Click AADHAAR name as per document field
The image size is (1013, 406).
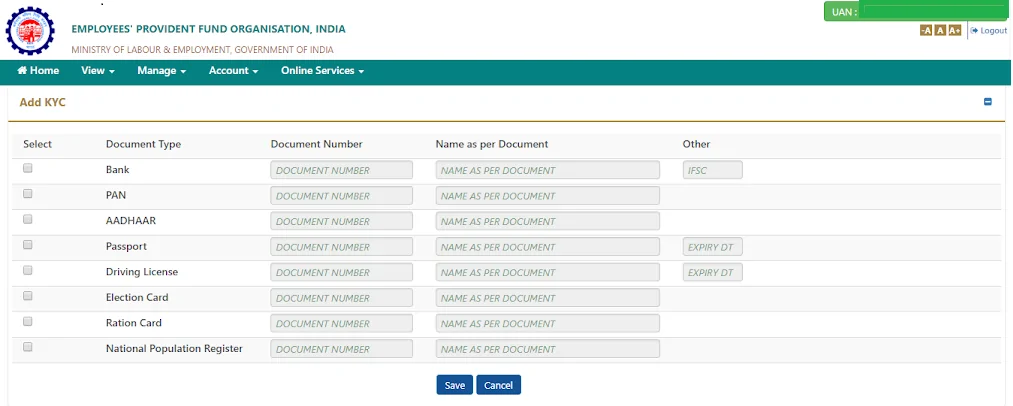click(548, 221)
